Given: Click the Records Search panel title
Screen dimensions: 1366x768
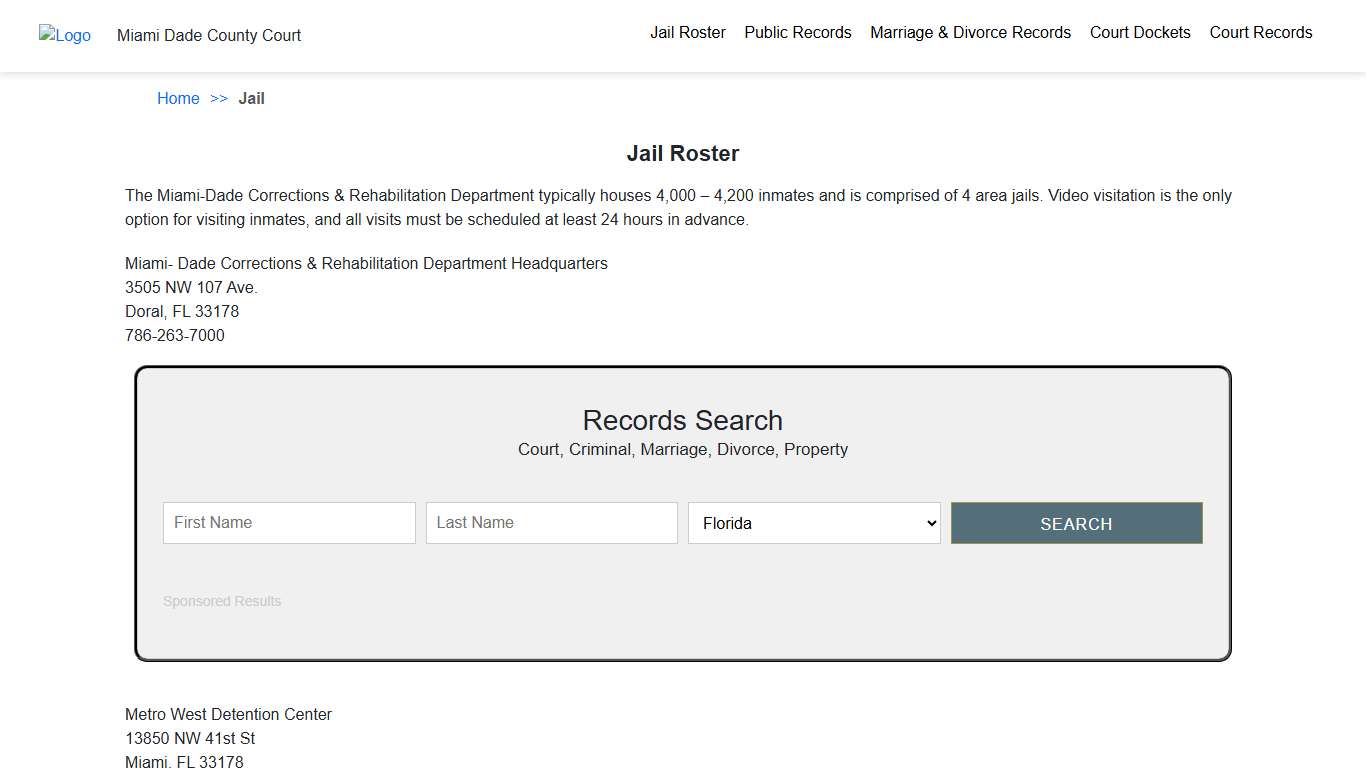Looking at the screenshot, I should (x=683, y=420).
